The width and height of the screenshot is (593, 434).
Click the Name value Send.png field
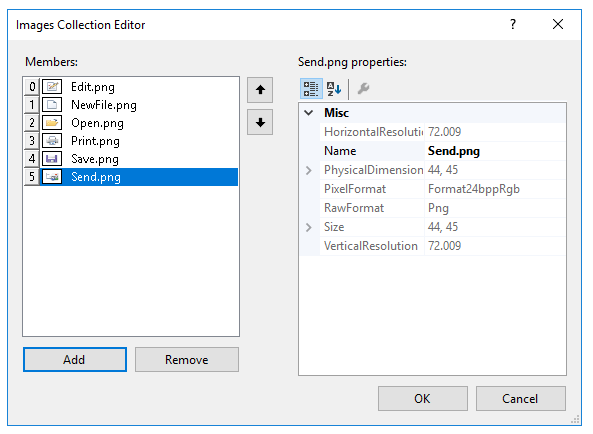(495, 151)
